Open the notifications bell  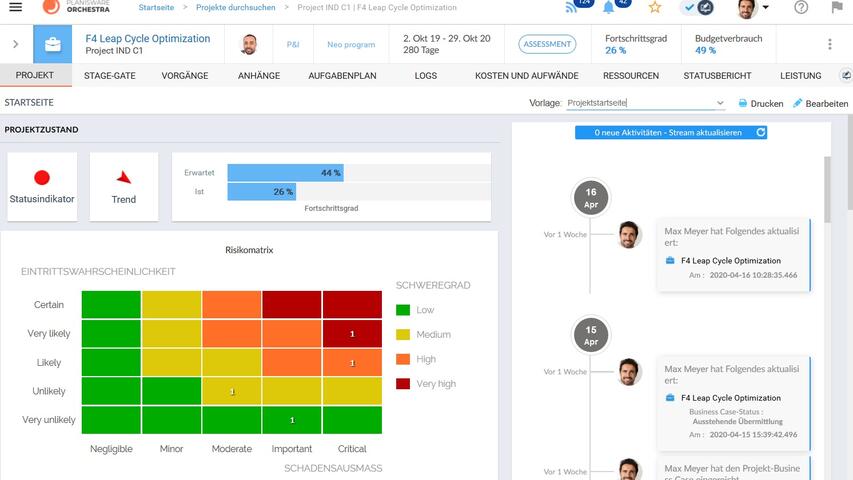coord(609,7)
